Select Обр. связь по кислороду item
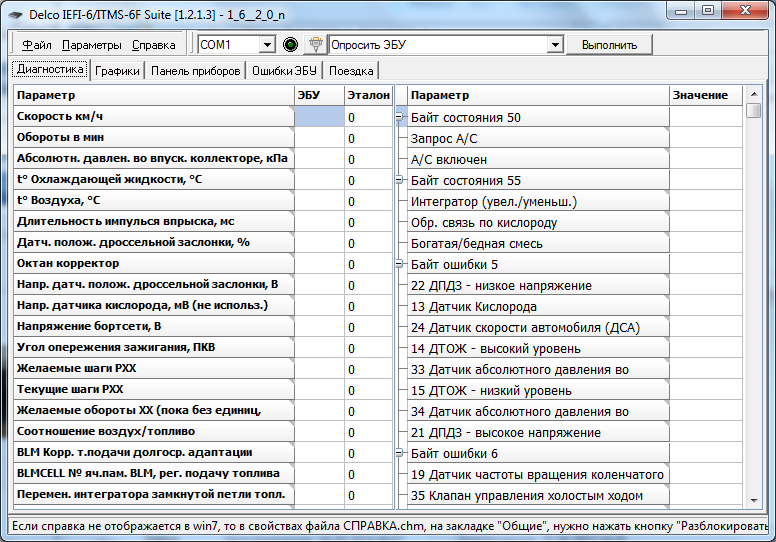The image size is (776, 542). (538, 223)
